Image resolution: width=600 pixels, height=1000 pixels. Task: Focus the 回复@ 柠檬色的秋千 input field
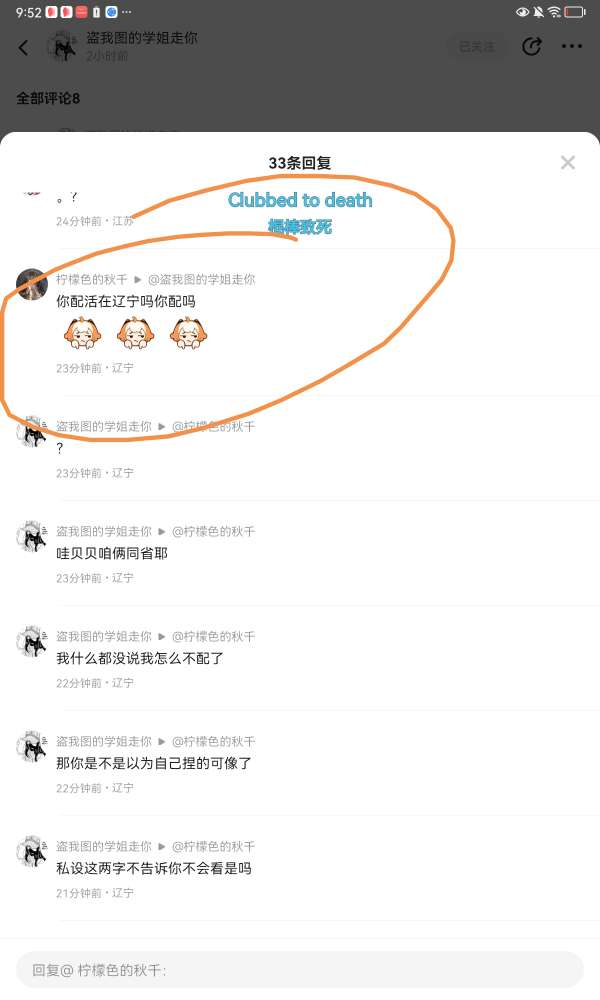(x=300, y=970)
